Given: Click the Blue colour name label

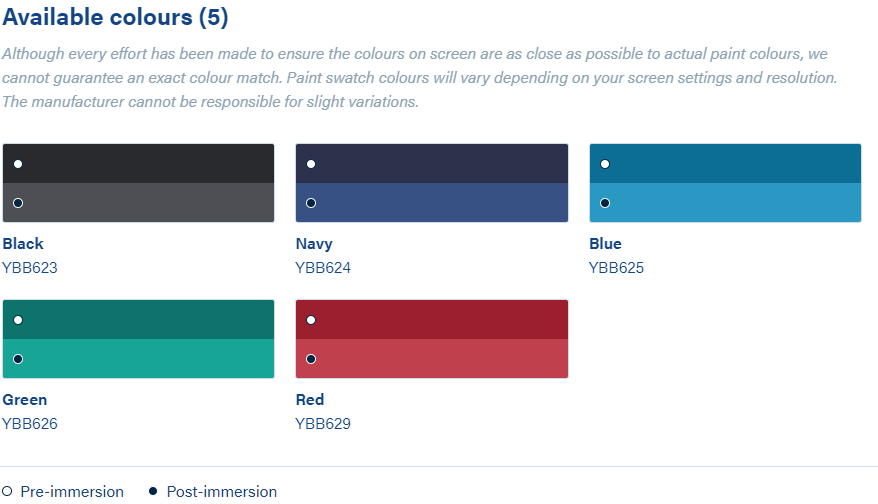Looking at the screenshot, I should [x=605, y=244].
